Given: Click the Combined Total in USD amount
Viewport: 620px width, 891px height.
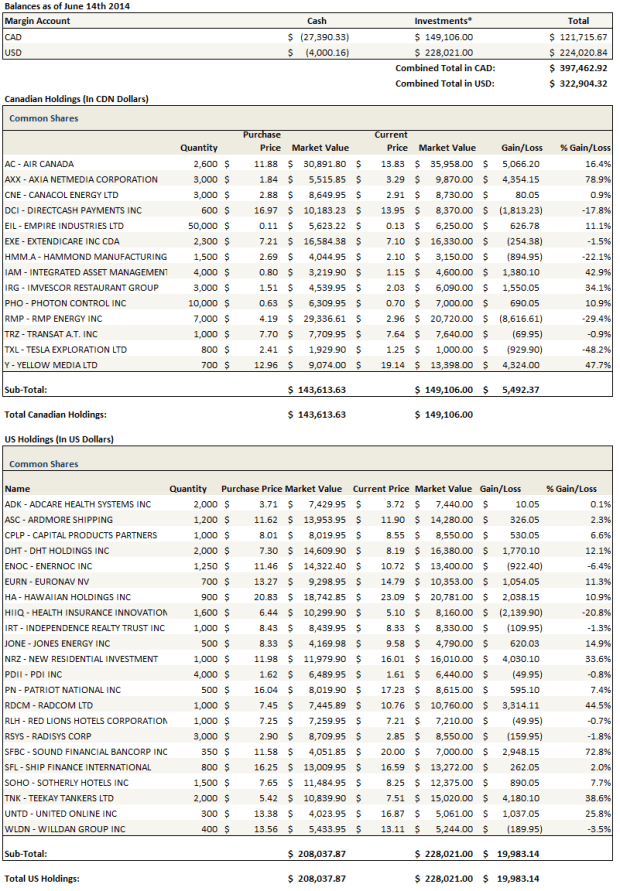Looking at the screenshot, I should click(578, 84).
